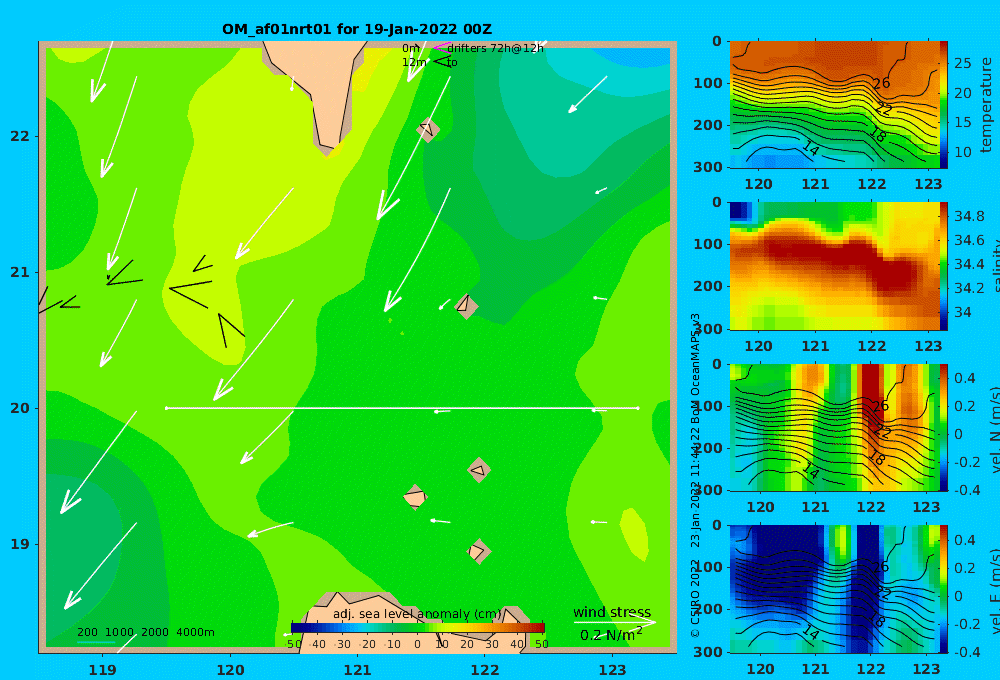The height and width of the screenshot is (680, 1000).
Task: Click the '34.8' tick on salinity colorbar
Action: (x=969, y=216)
